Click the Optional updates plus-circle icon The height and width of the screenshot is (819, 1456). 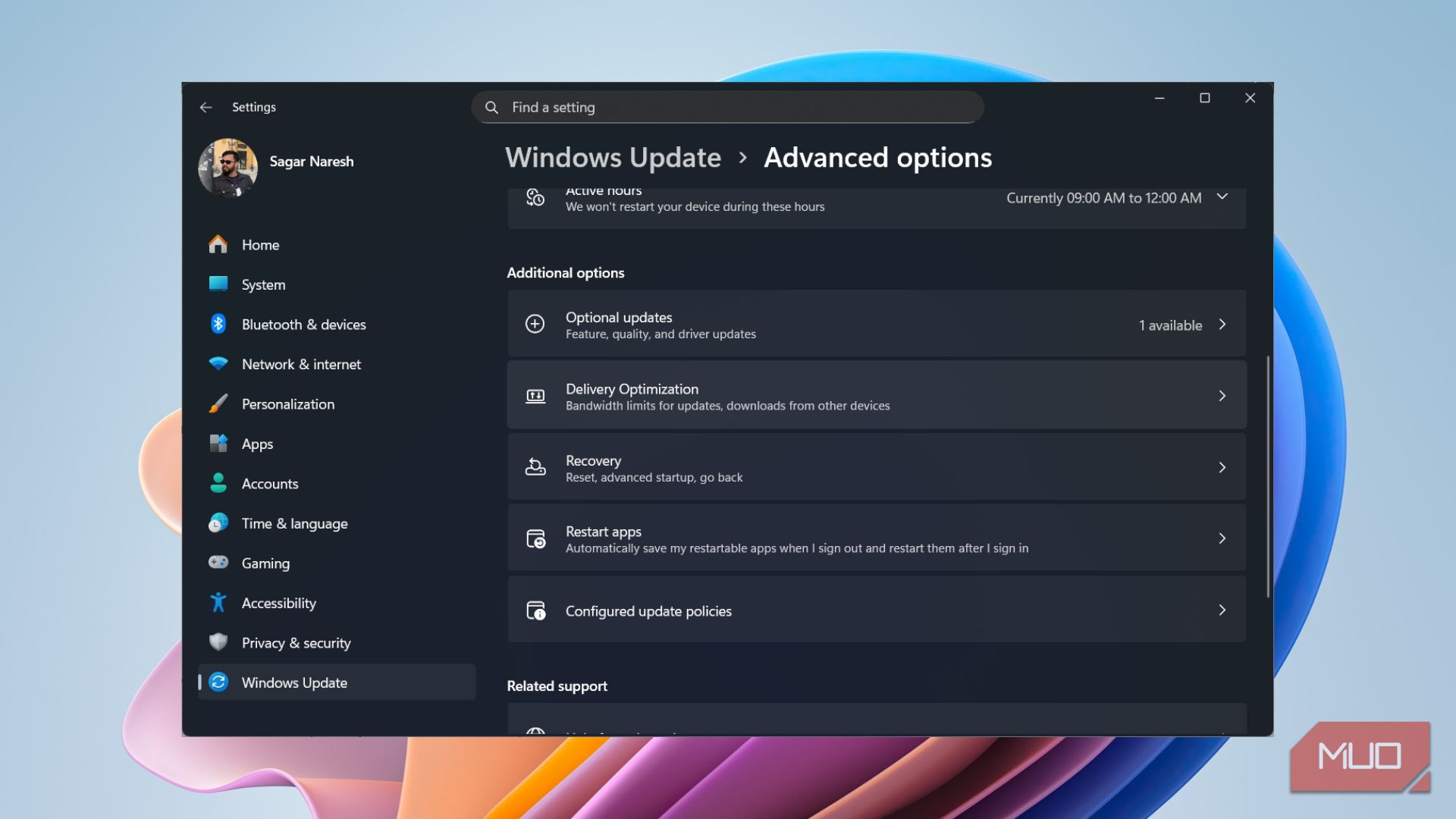coord(535,325)
